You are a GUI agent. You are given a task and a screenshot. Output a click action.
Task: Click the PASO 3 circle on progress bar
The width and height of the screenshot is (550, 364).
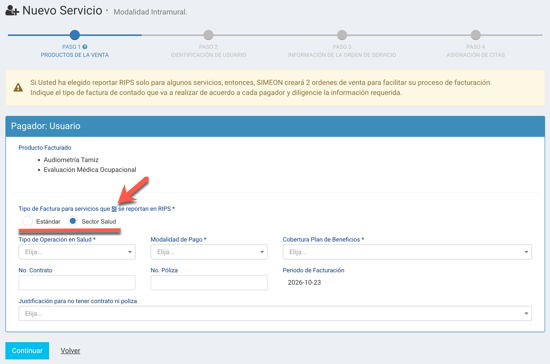(342, 35)
